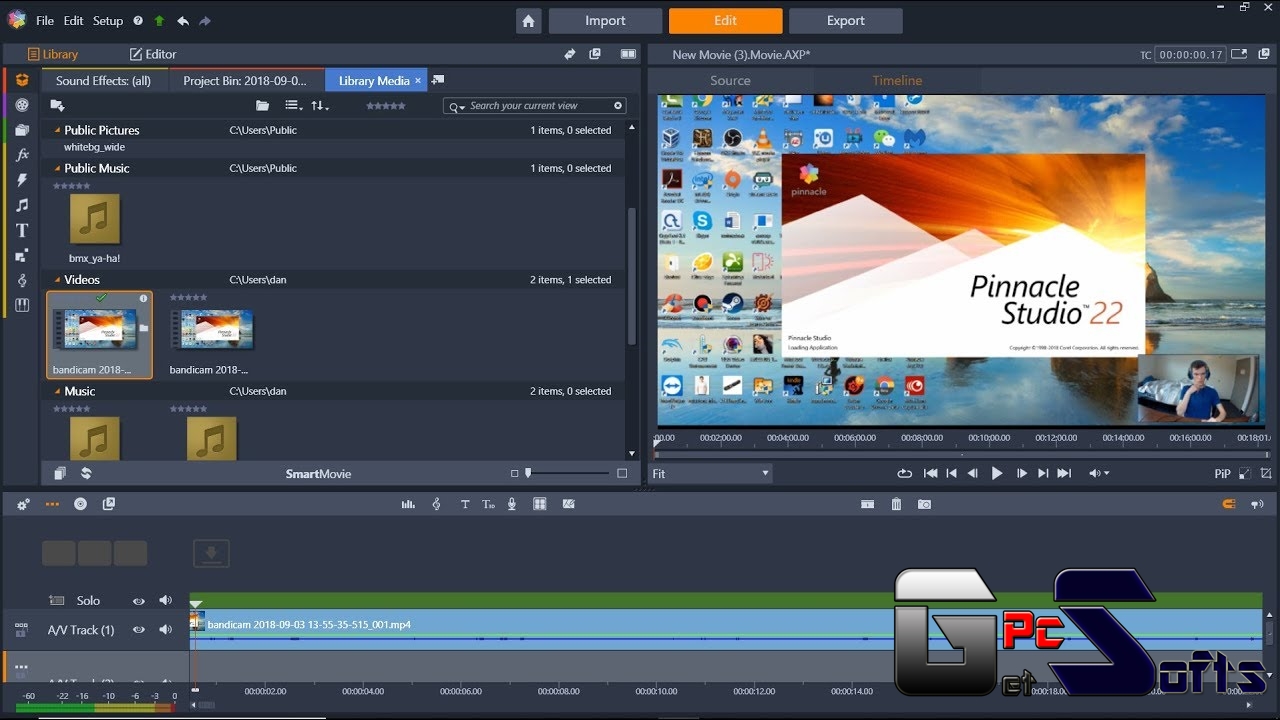Select the unselected second bandicam video thumbnail
The width and height of the screenshot is (1280, 720).
pos(211,329)
